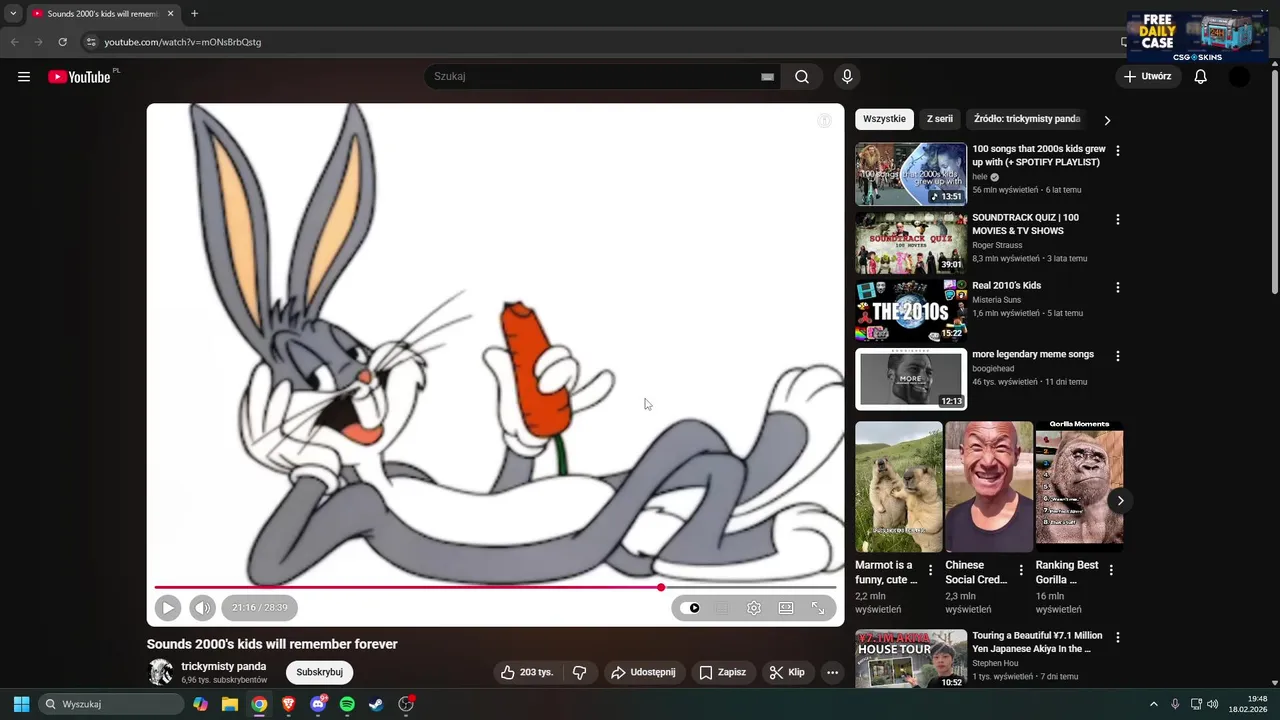Image resolution: width=1280 pixels, height=720 pixels.
Task: Open Discord from the taskbar
Action: [x=318, y=704]
